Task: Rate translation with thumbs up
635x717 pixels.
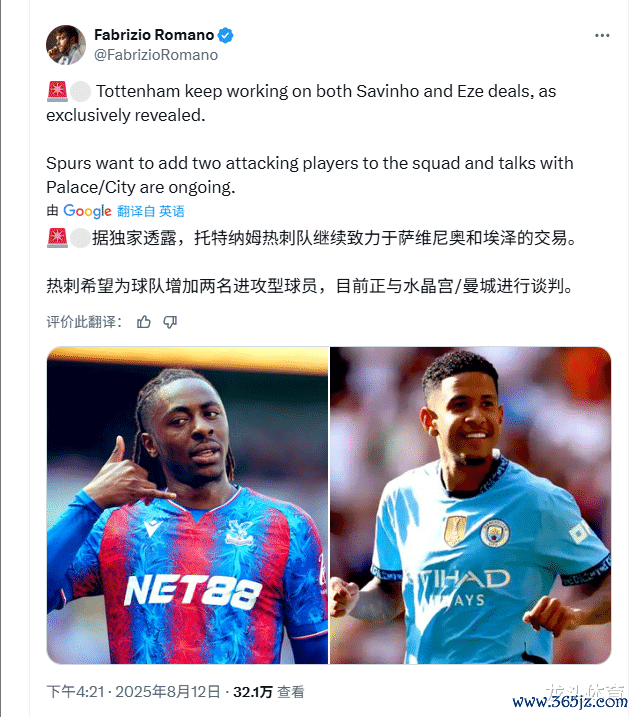Action: pyautogui.click(x=144, y=322)
